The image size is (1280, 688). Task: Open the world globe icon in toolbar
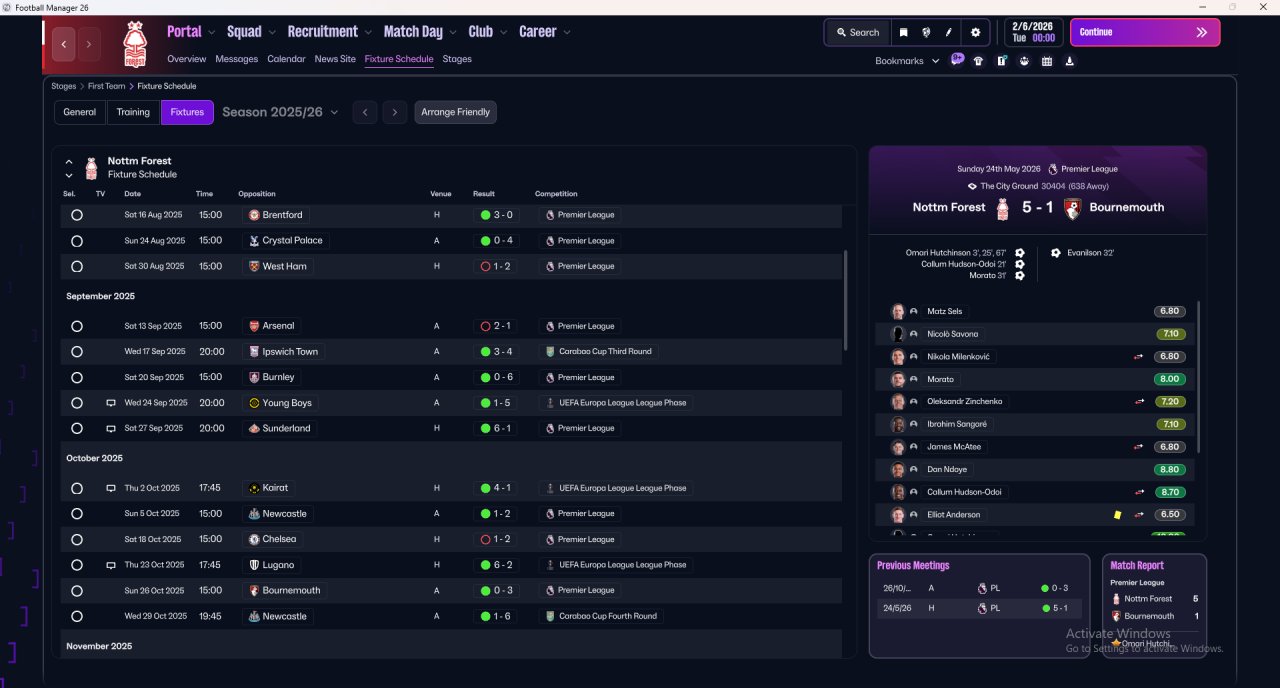(927, 32)
